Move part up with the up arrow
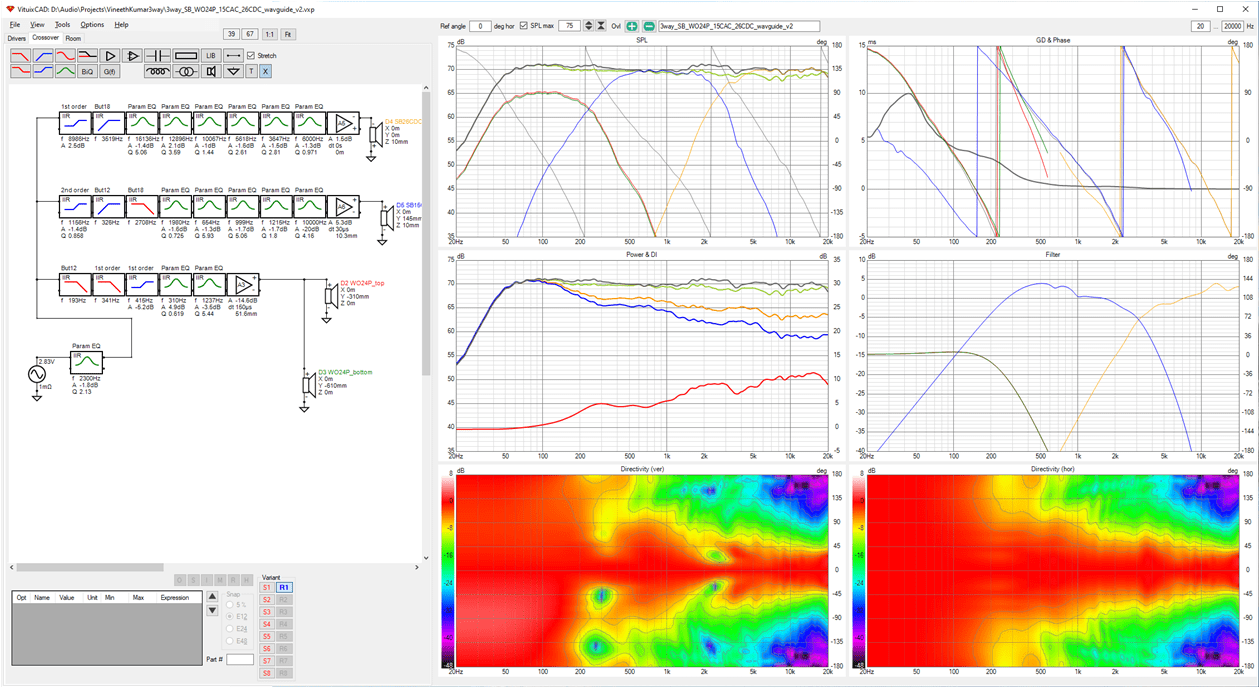 (x=212, y=597)
